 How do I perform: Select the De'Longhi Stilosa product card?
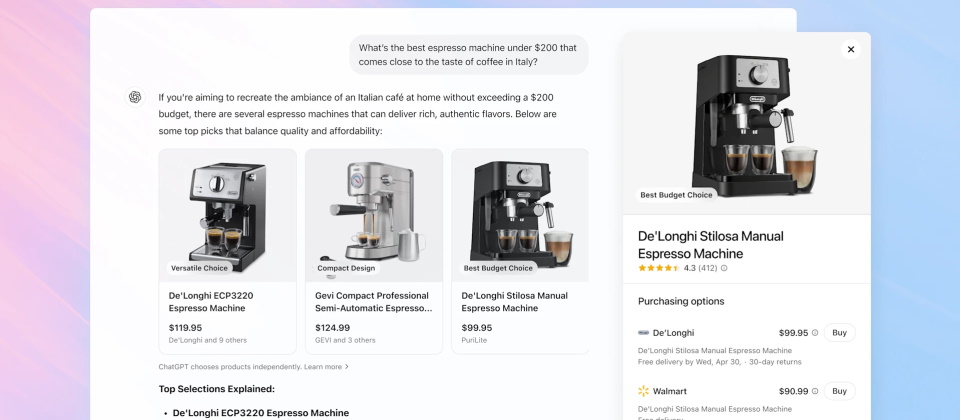(x=520, y=252)
